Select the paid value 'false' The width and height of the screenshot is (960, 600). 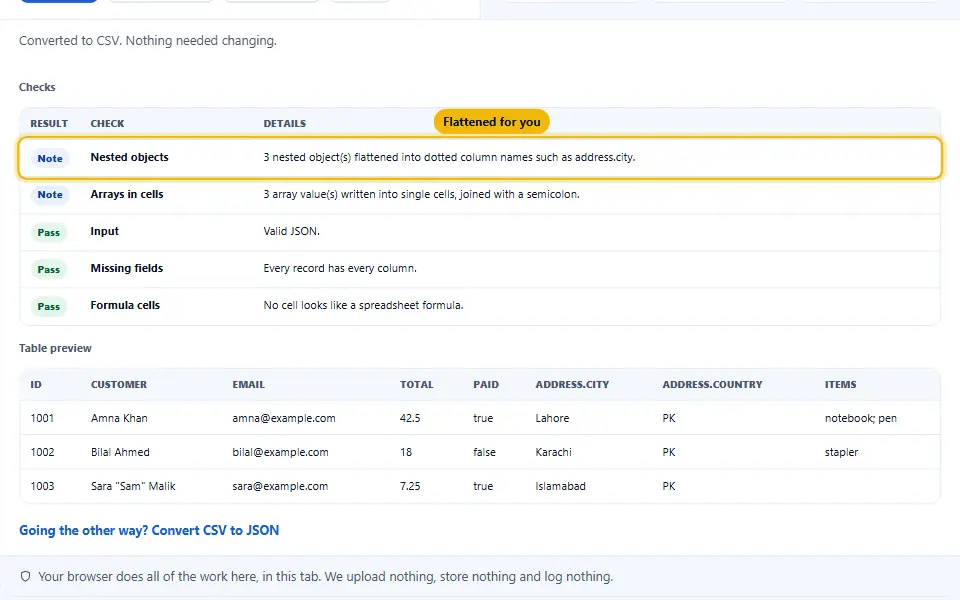pyautogui.click(x=484, y=452)
